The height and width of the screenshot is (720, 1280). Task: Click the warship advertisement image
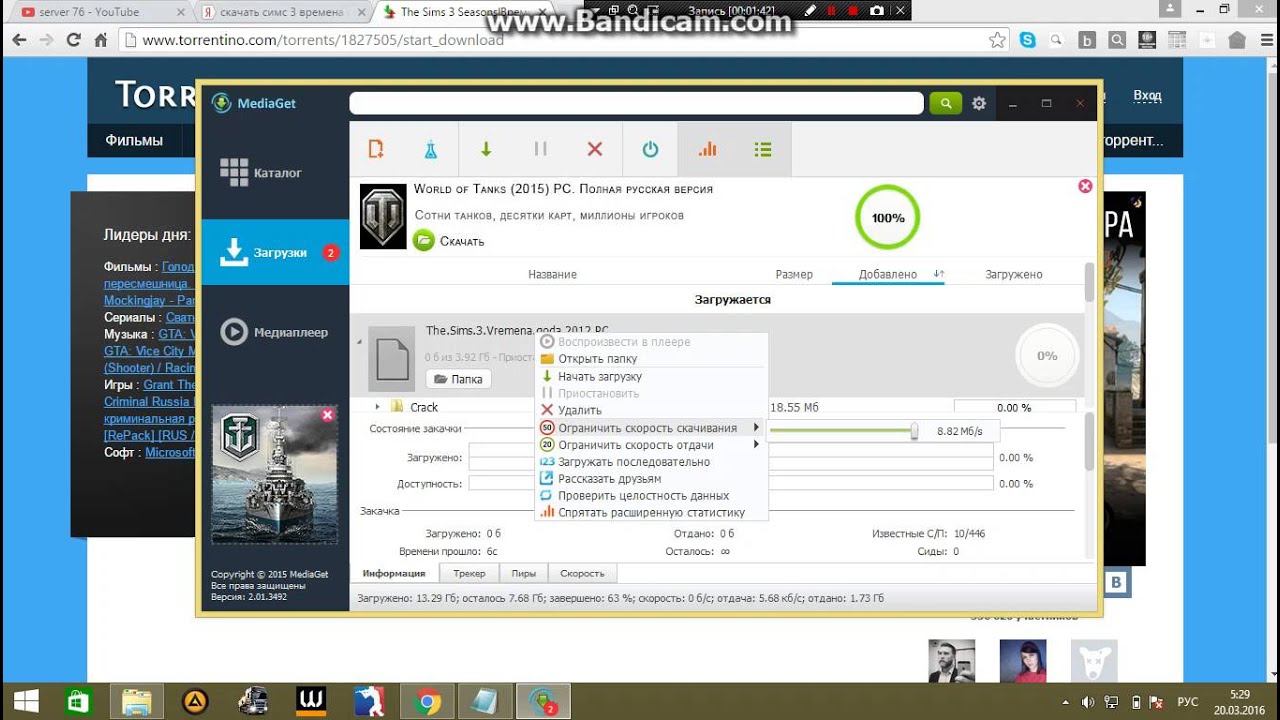[x=274, y=474]
